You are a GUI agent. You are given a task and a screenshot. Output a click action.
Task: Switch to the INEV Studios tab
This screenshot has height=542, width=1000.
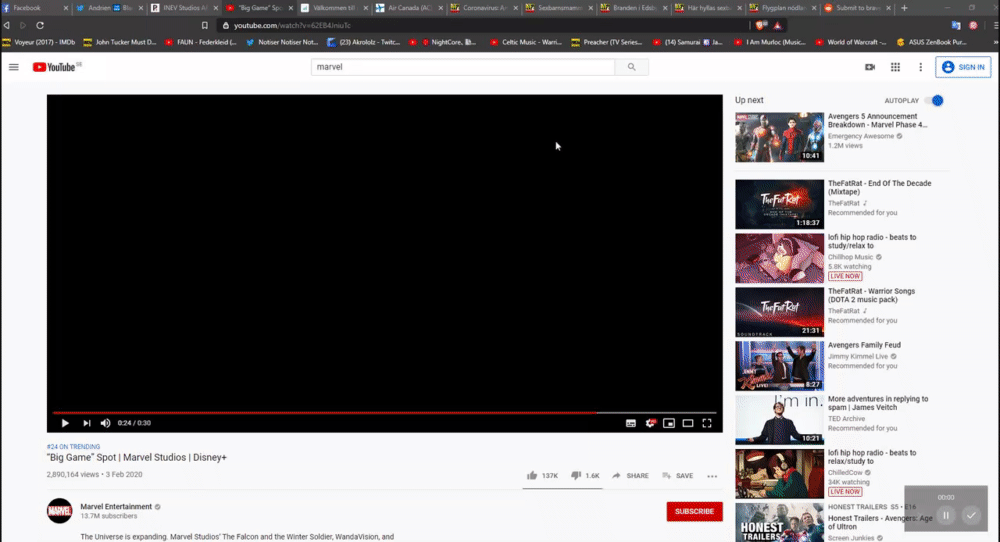click(184, 8)
